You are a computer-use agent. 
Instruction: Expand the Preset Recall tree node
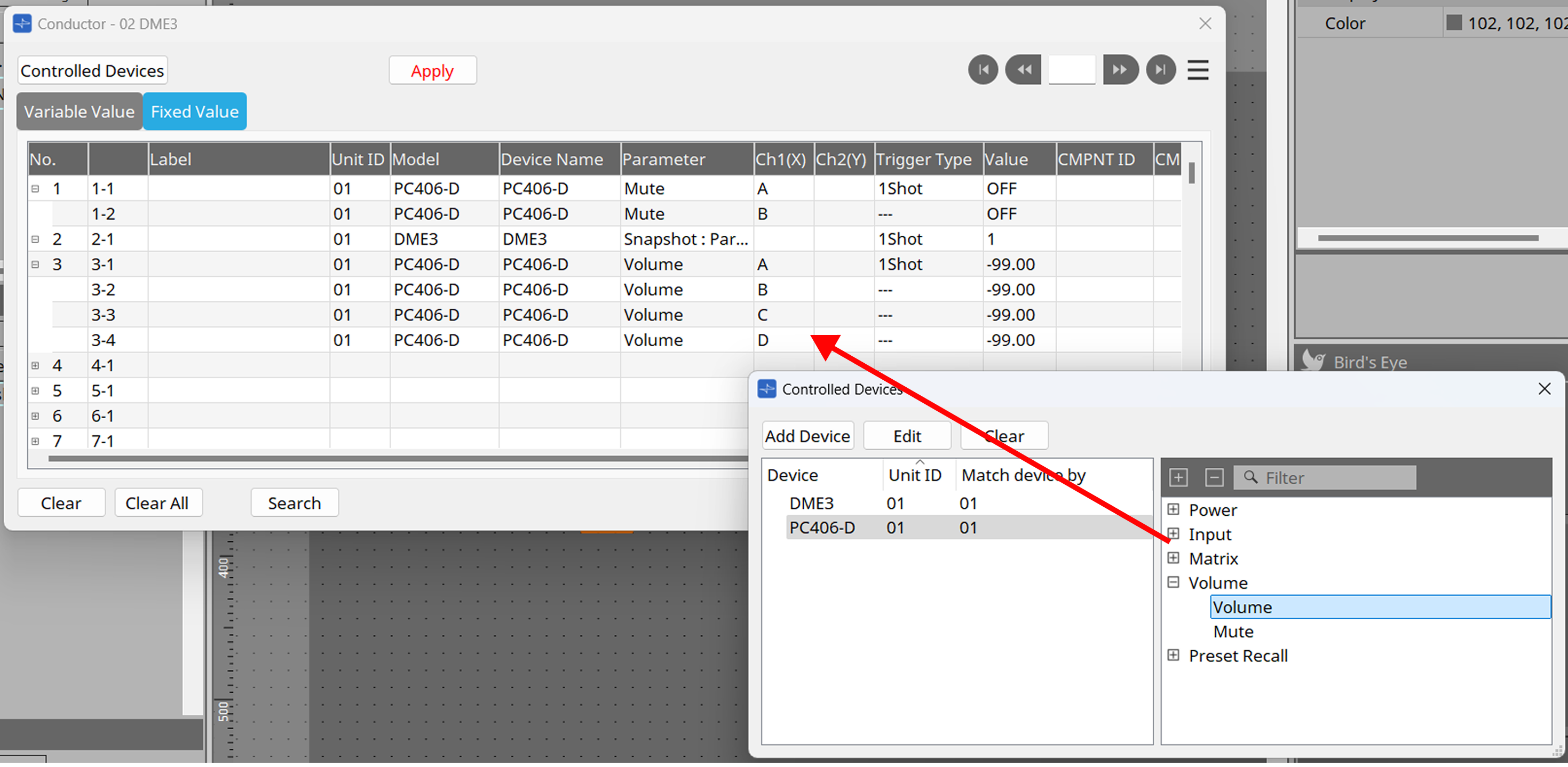[1174, 655]
